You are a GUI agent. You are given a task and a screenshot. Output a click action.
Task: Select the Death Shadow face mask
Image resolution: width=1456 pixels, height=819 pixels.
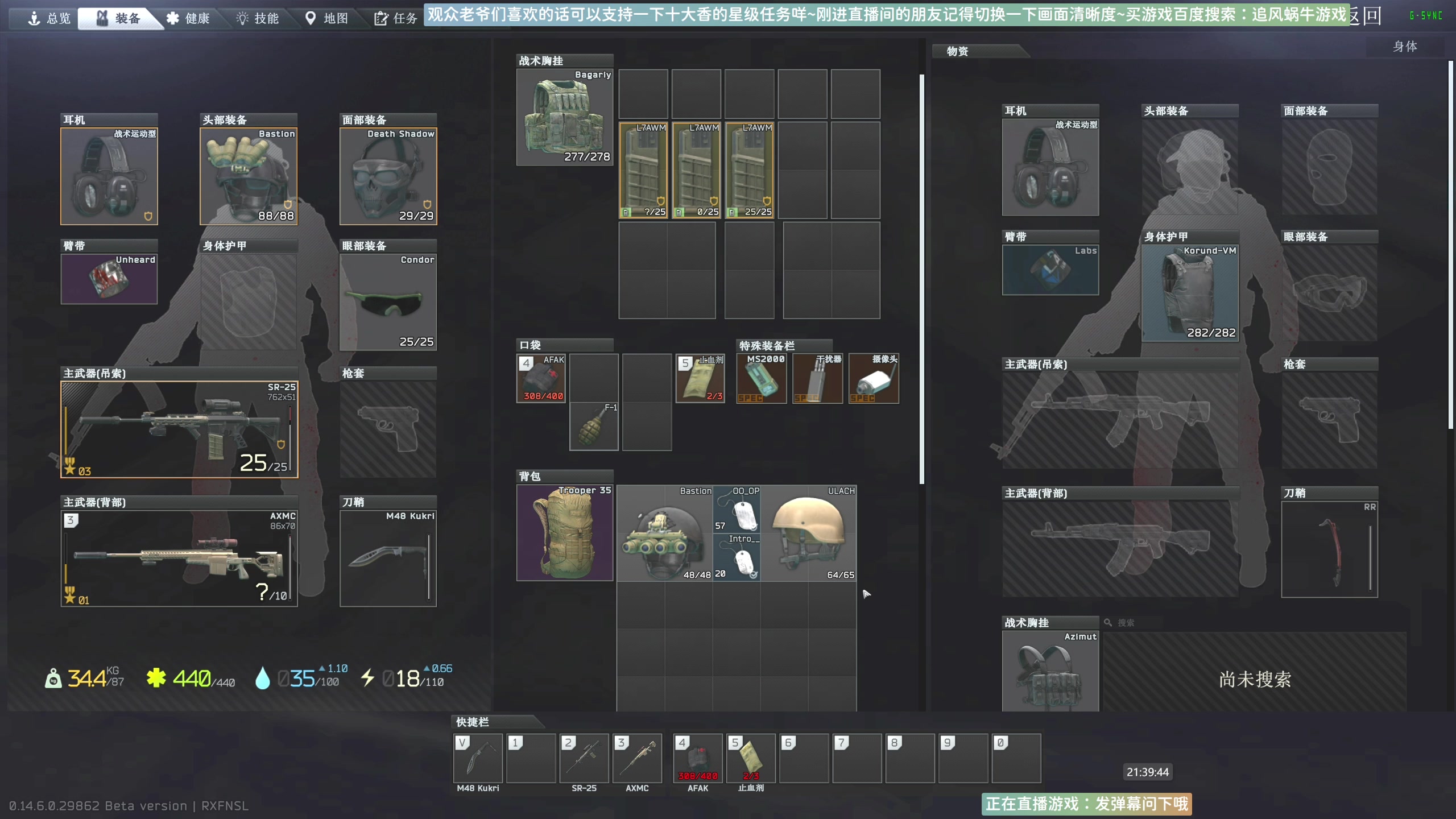pos(388,176)
